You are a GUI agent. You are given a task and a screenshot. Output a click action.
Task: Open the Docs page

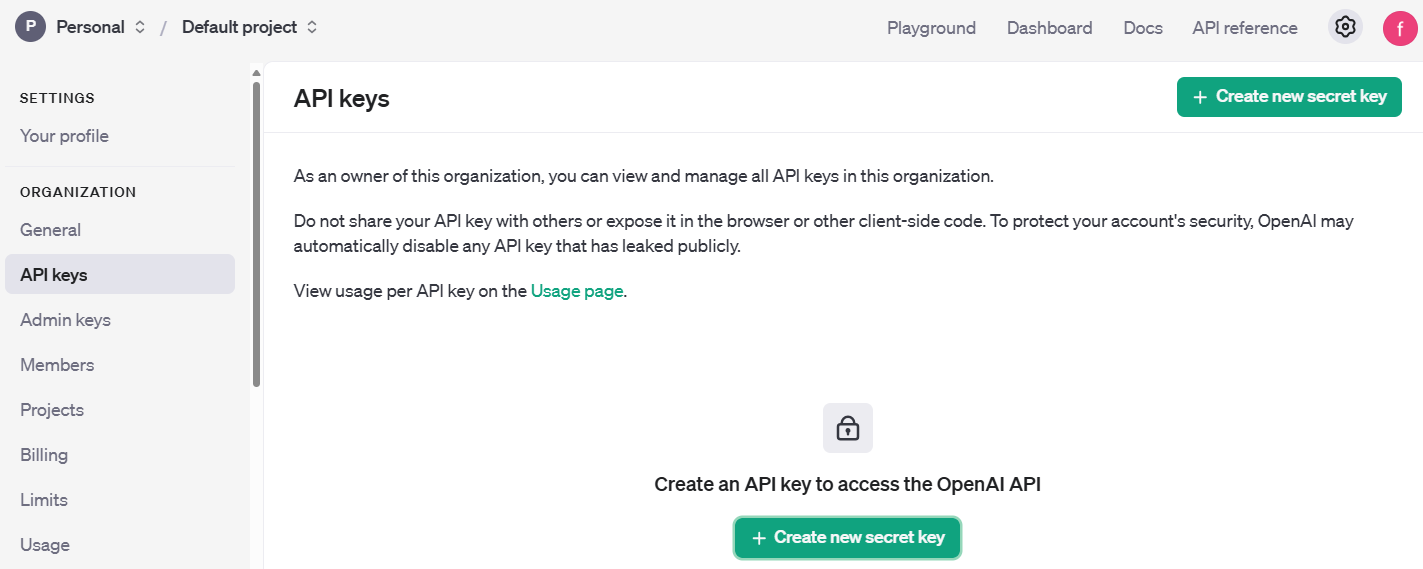[1143, 28]
